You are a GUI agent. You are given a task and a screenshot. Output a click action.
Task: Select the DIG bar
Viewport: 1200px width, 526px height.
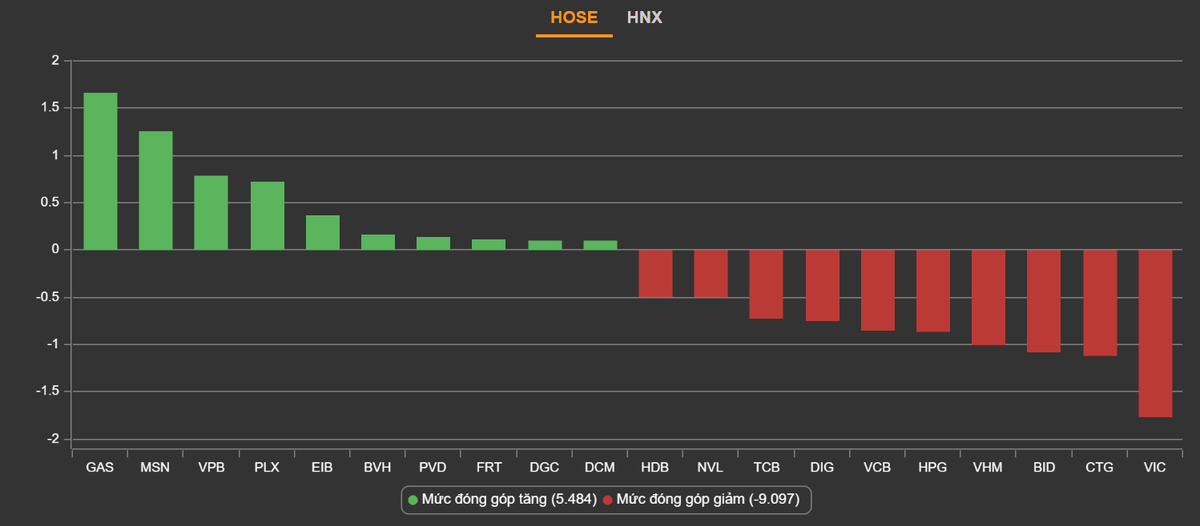coord(822,285)
